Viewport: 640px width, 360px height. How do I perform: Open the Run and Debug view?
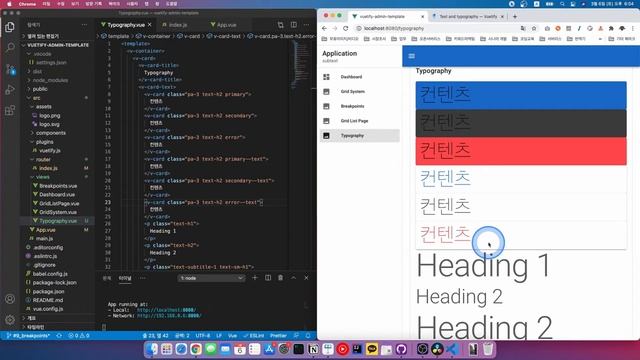pos(10,89)
